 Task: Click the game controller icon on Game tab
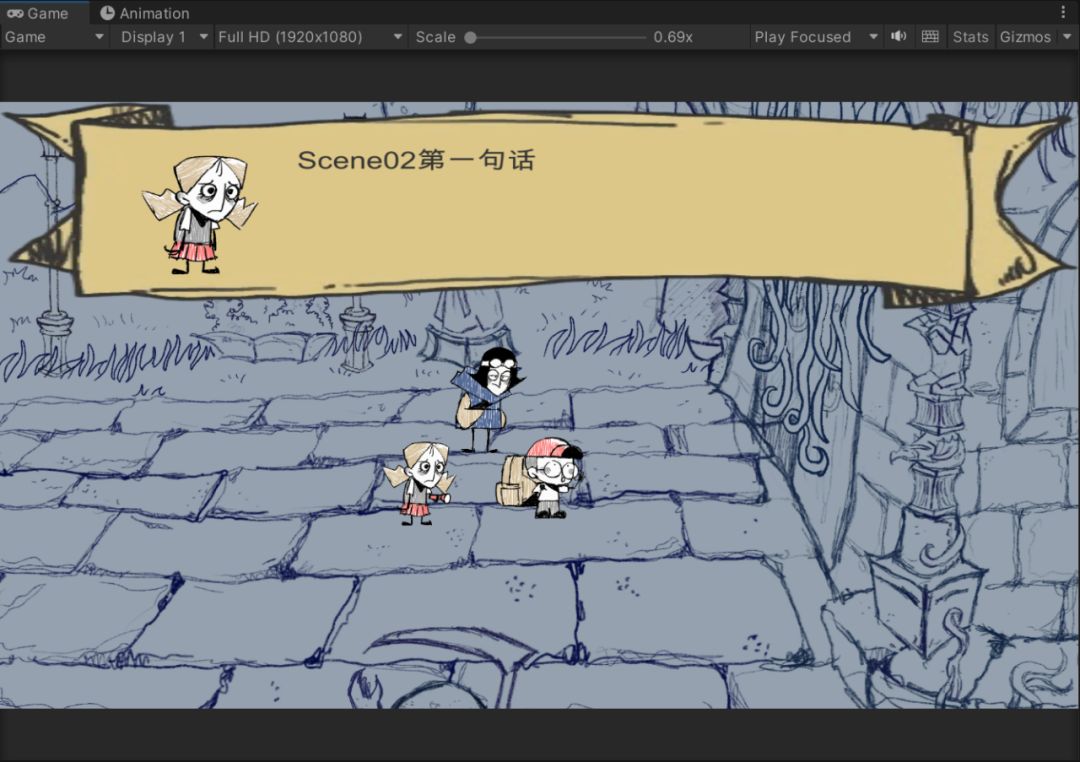14,13
